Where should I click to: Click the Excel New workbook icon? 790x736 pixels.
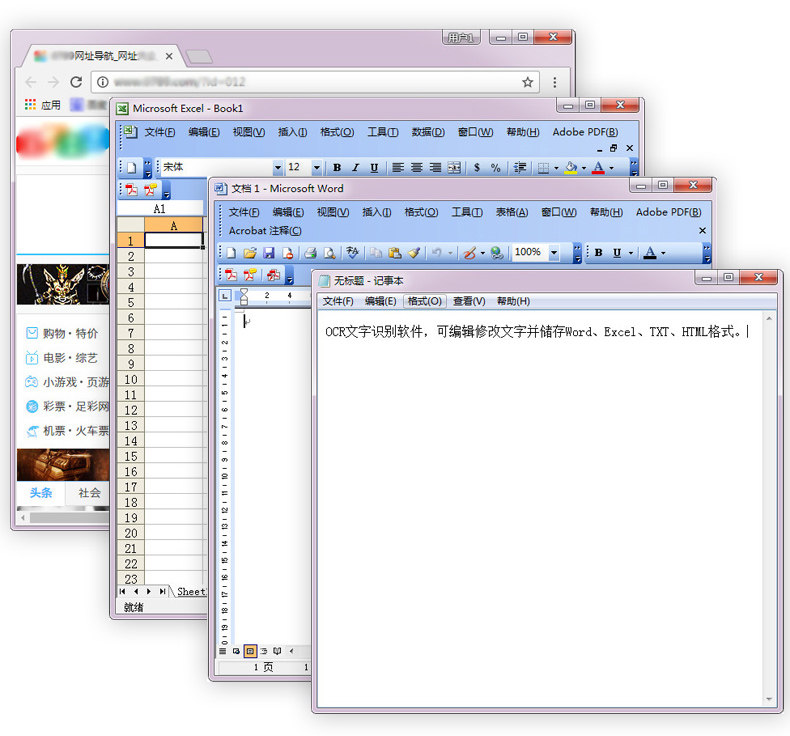click(131, 168)
